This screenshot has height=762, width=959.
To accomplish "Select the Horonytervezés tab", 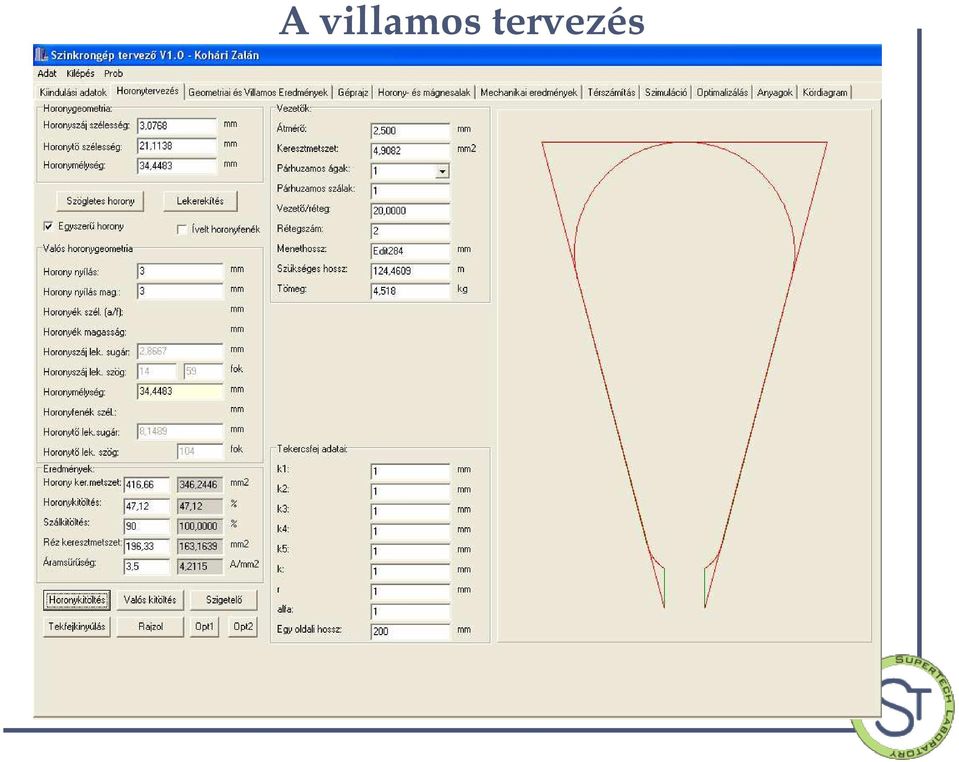I will tap(147, 91).
